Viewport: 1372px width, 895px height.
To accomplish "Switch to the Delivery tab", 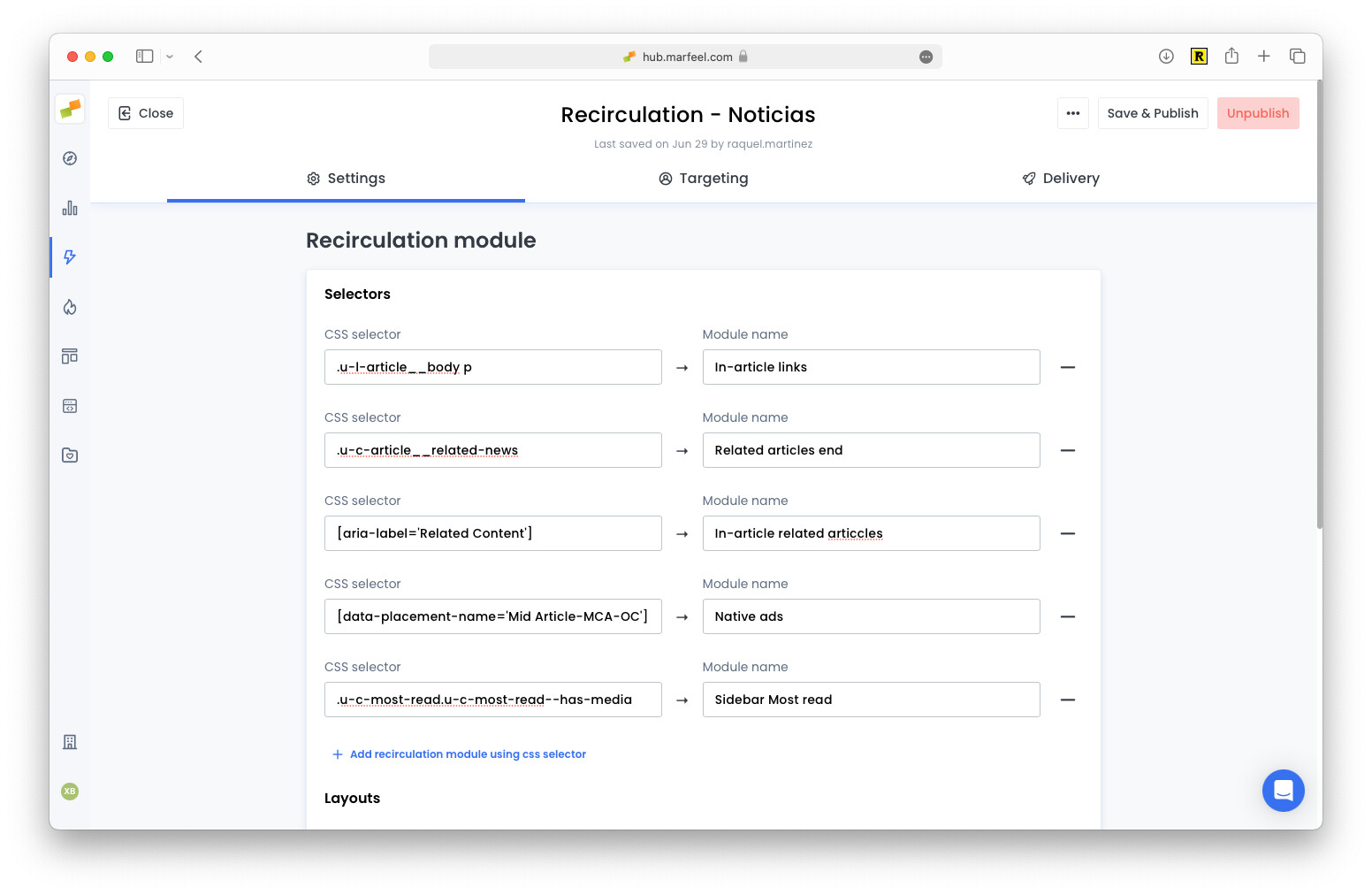I will (x=1061, y=178).
